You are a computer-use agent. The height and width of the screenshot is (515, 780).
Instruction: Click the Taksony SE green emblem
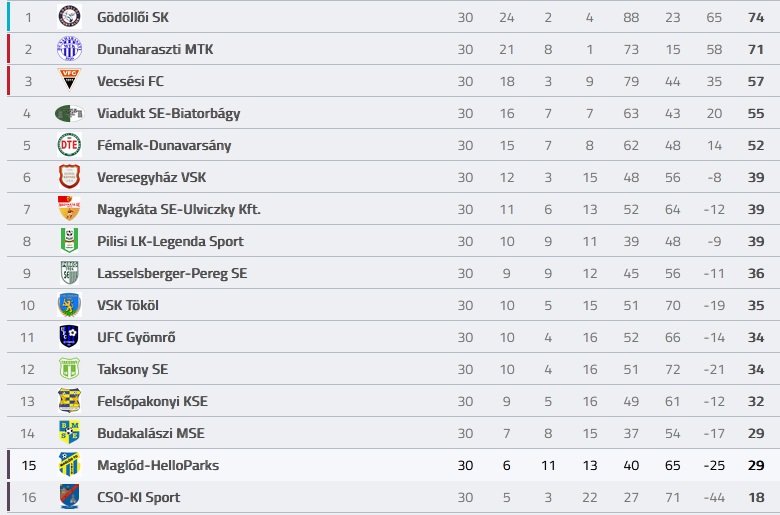tap(69, 369)
